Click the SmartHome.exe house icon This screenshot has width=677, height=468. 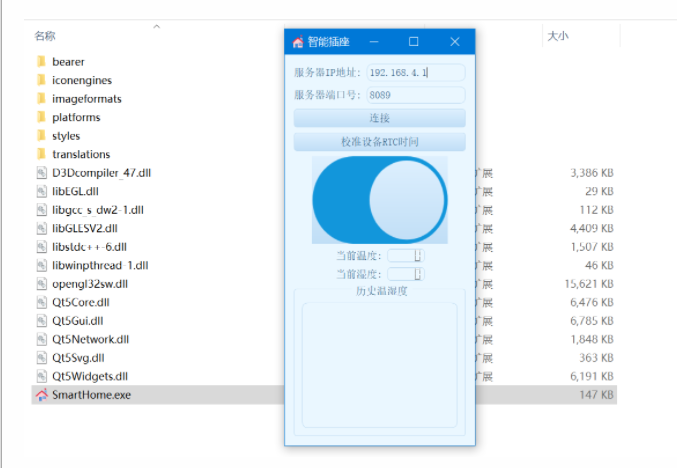(41, 395)
